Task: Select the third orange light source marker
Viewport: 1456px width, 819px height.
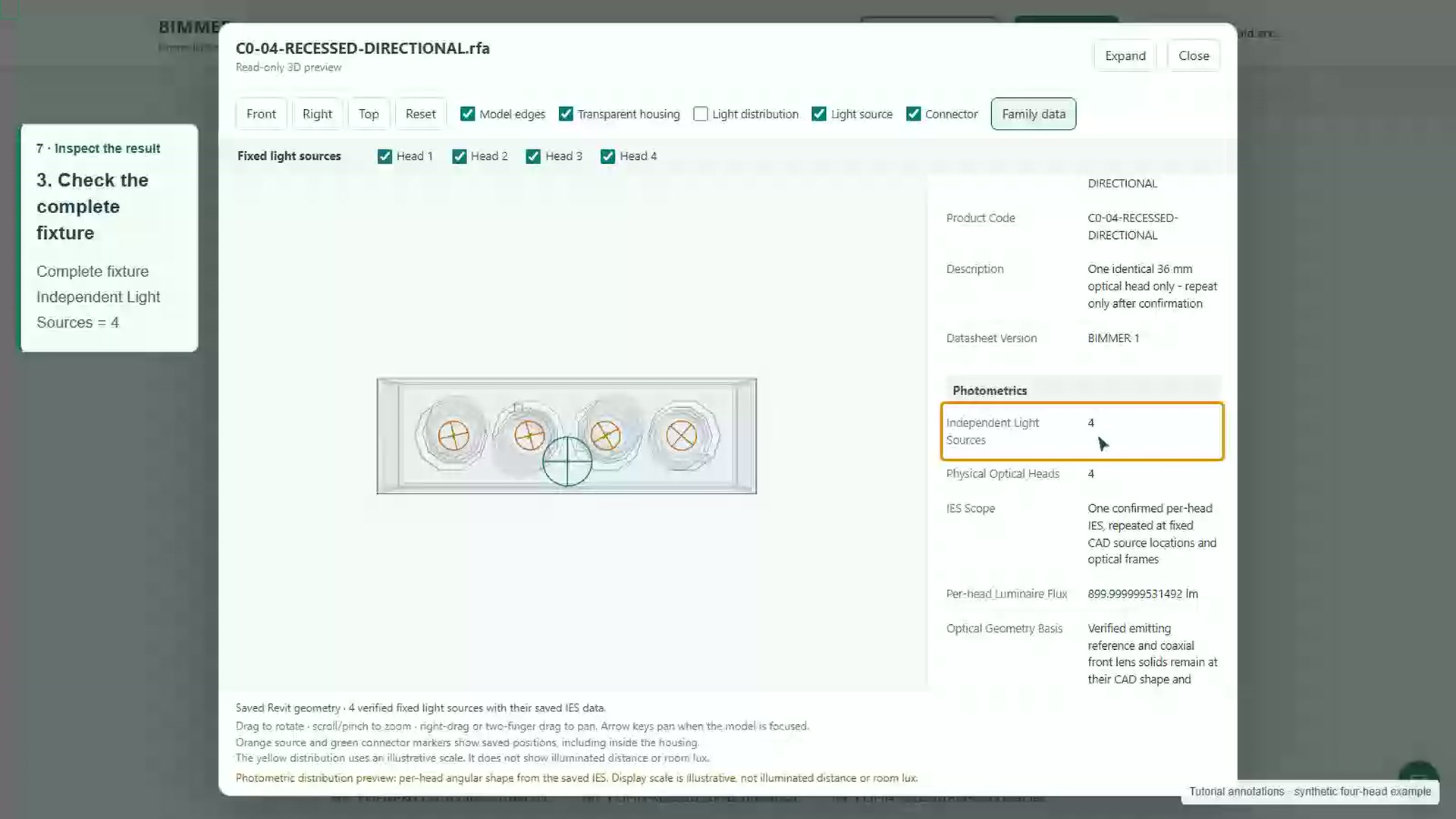Action: [x=605, y=436]
